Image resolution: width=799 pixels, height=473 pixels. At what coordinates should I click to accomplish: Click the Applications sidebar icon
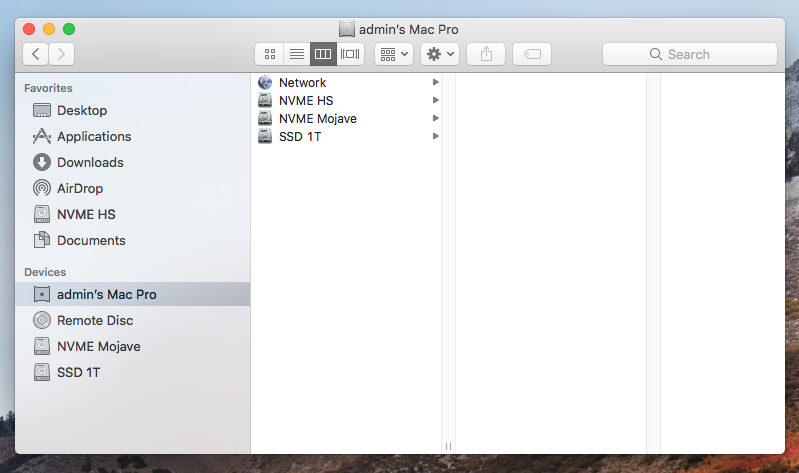pyautogui.click(x=42, y=137)
